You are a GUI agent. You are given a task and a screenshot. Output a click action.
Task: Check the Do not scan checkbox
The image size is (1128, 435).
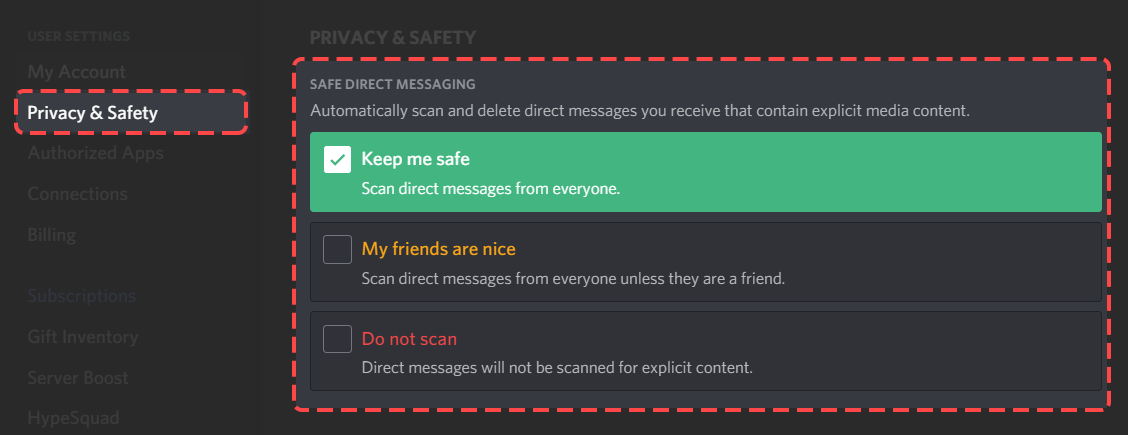pos(337,339)
